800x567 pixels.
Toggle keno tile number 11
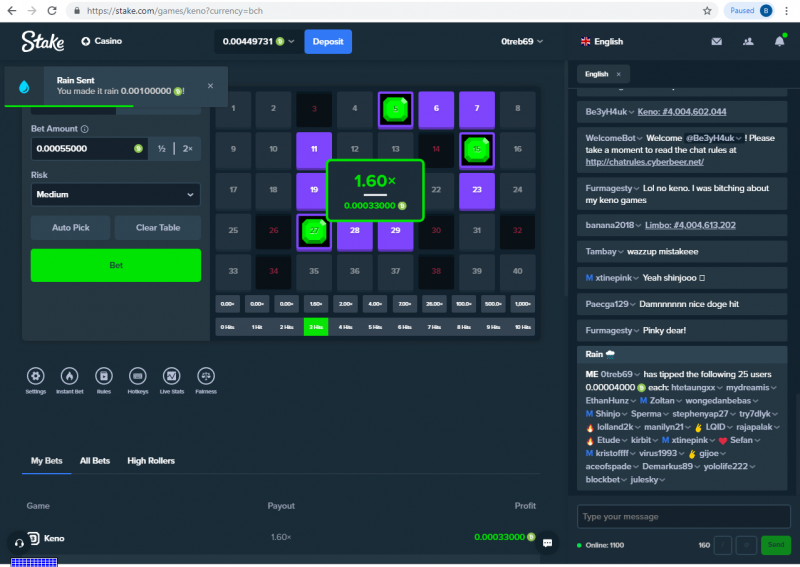[x=314, y=150]
